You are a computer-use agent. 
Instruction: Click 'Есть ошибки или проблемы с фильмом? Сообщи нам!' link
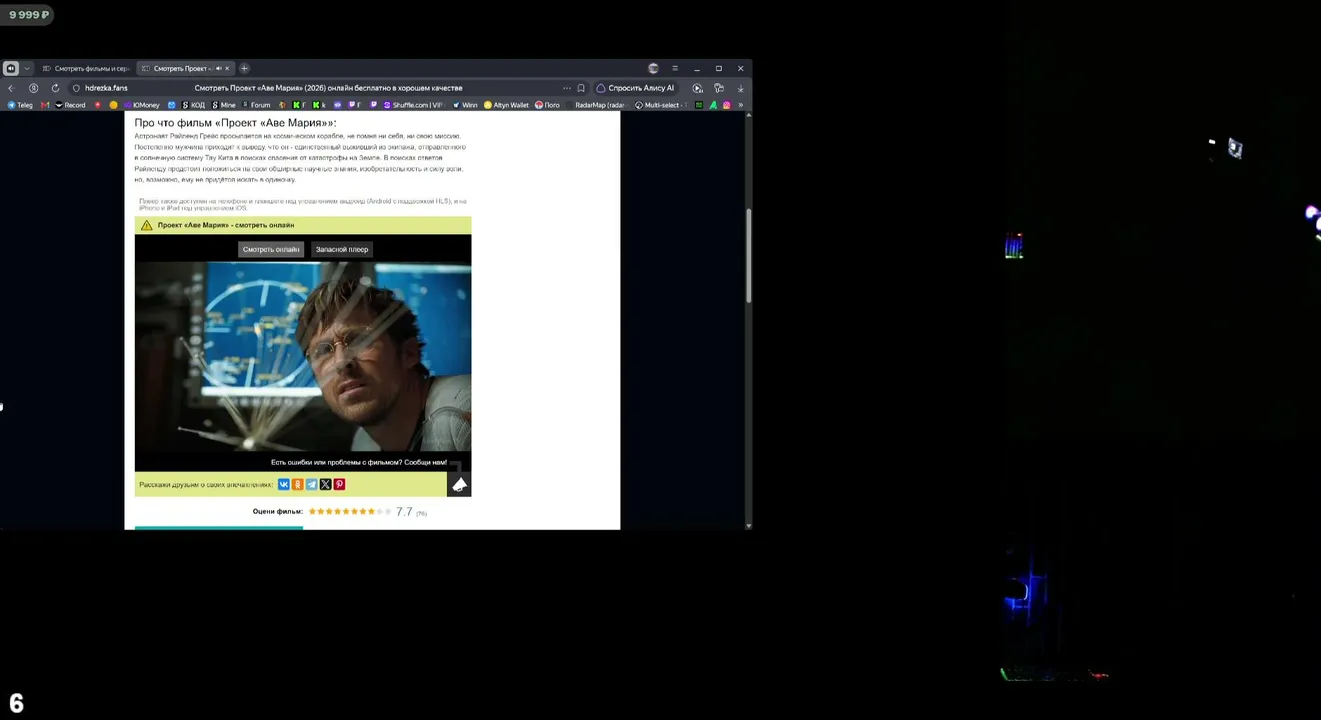click(359, 462)
